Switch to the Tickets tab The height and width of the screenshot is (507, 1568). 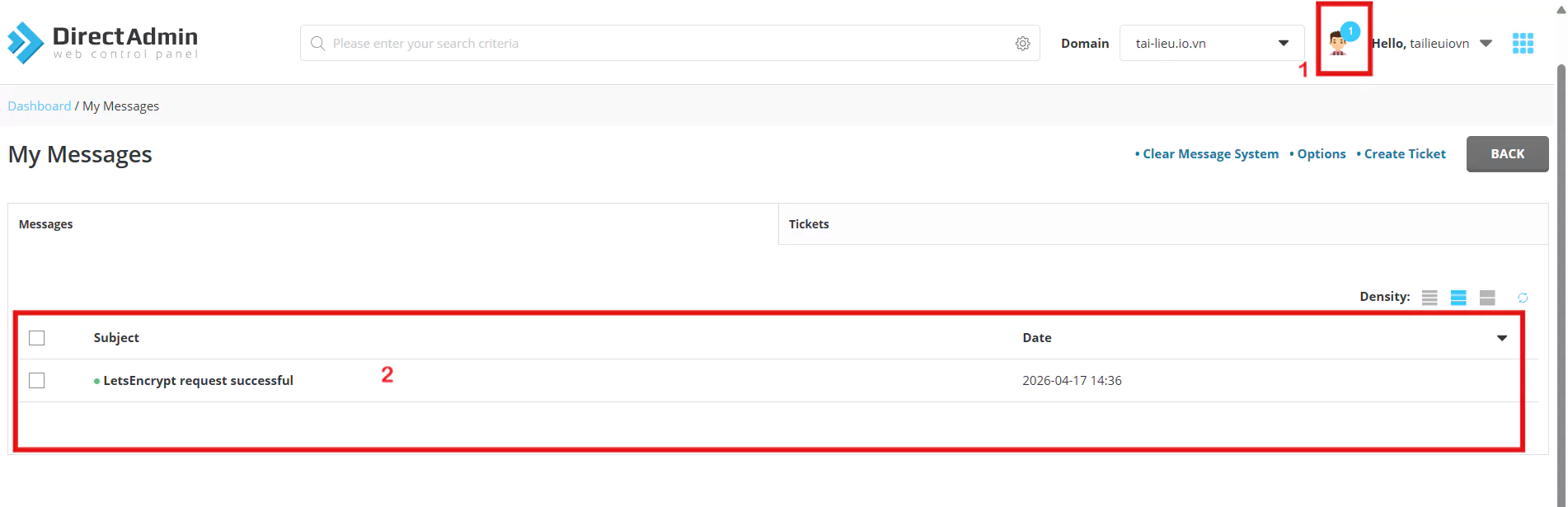(x=809, y=224)
